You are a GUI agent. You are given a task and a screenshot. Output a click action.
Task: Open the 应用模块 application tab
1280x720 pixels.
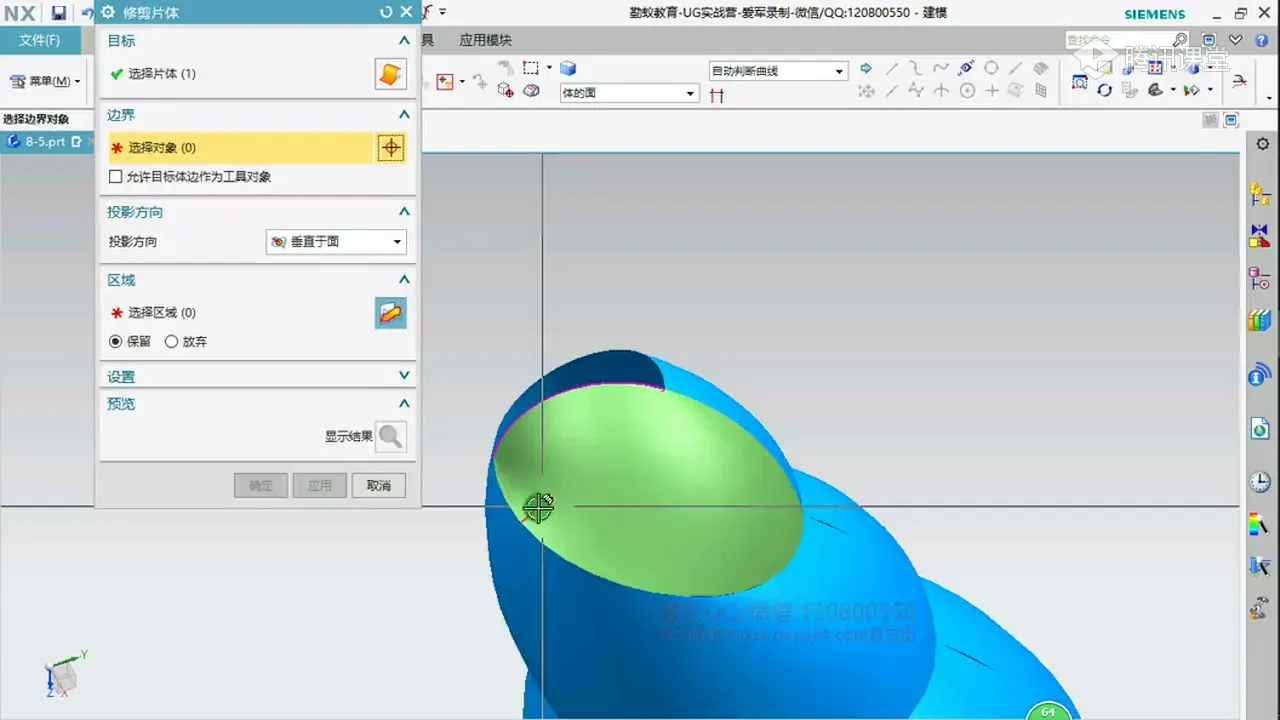click(485, 40)
